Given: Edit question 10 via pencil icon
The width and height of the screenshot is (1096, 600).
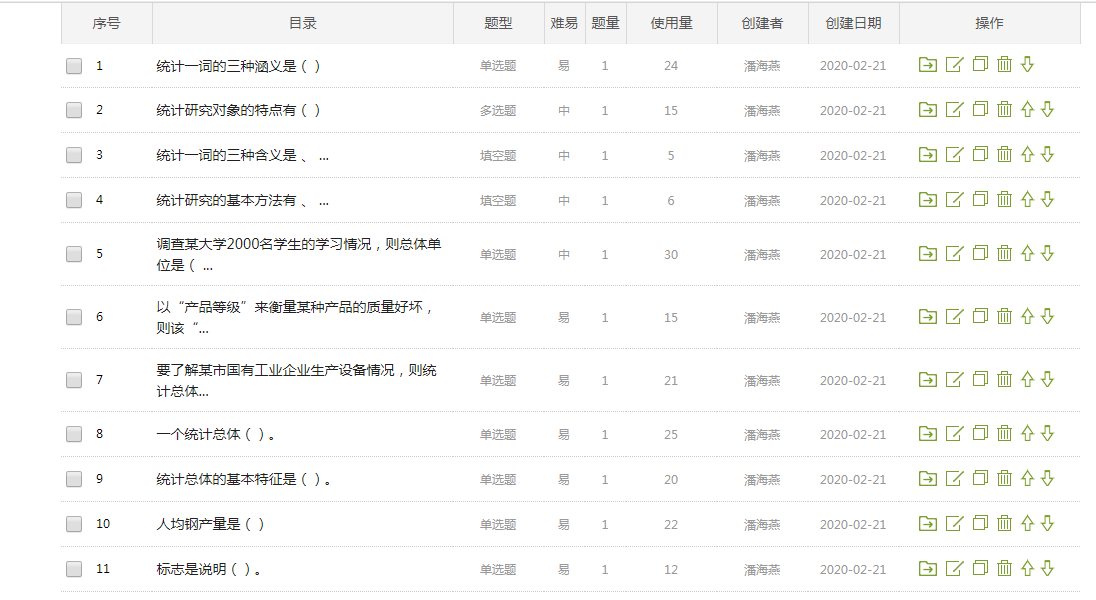Looking at the screenshot, I should coord(954,524).
